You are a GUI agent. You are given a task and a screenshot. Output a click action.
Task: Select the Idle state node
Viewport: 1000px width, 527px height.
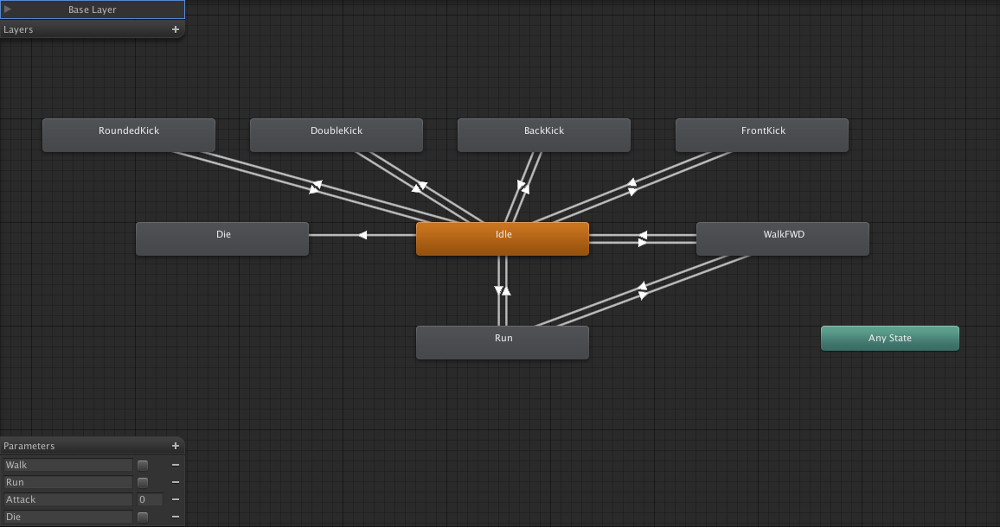(503, 239)
